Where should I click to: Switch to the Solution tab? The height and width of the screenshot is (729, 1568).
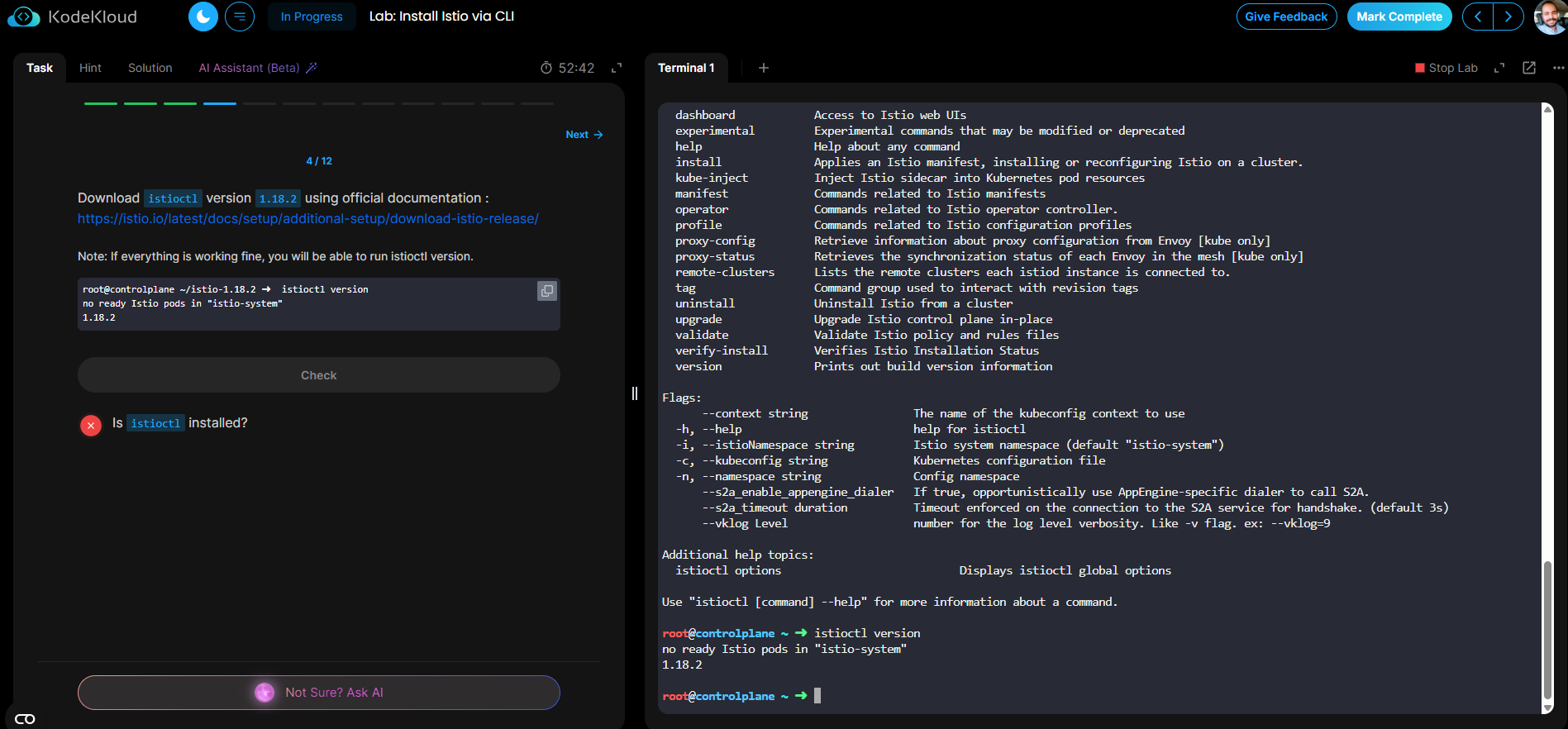(150, 68)
